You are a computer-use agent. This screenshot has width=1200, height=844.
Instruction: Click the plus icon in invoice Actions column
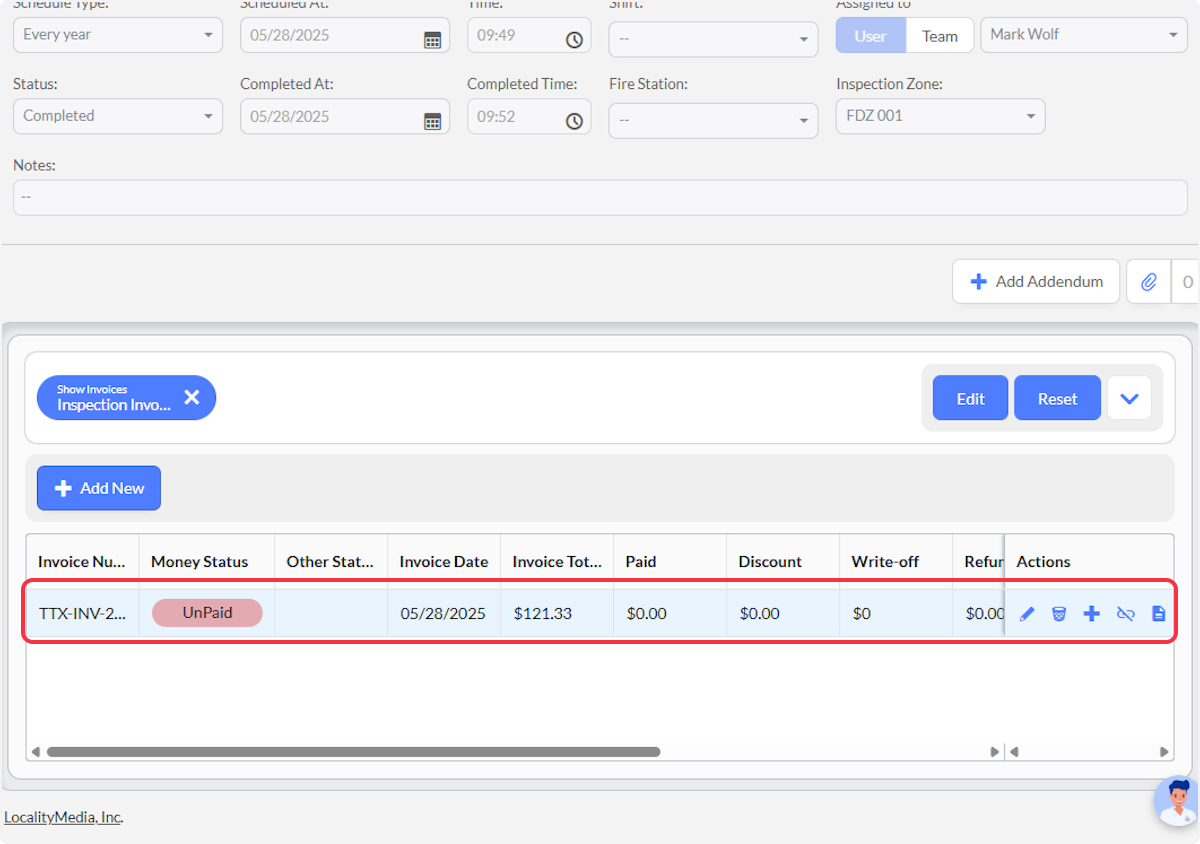(x=1092, y=614)
